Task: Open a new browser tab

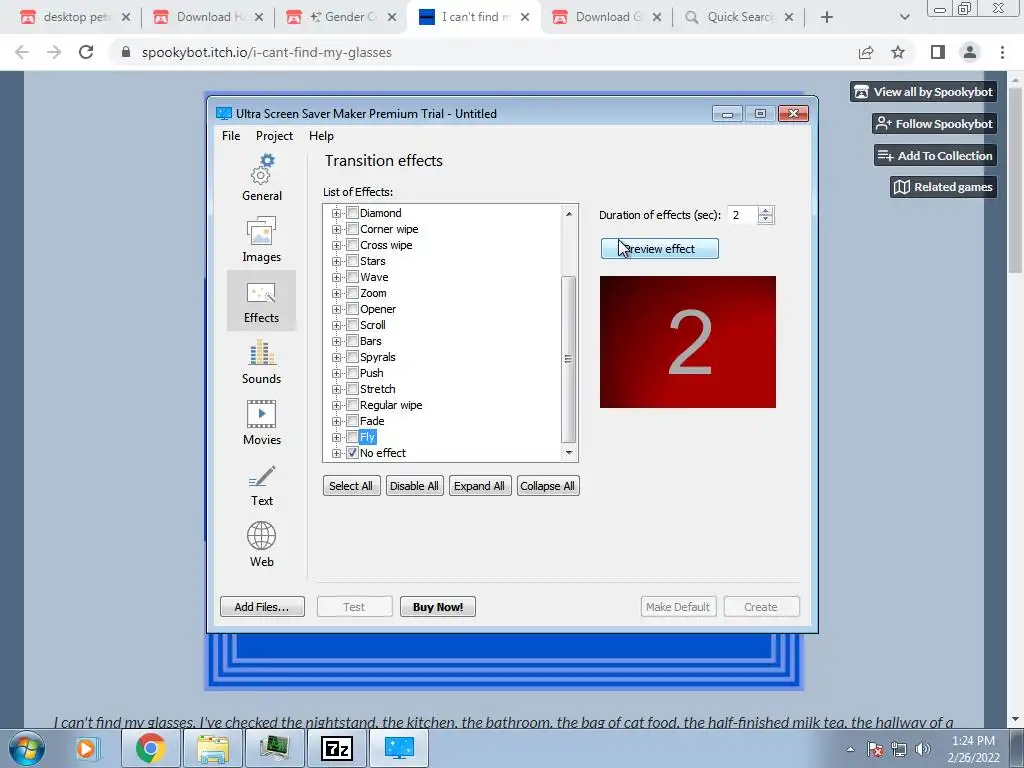Action: (826, 17)
